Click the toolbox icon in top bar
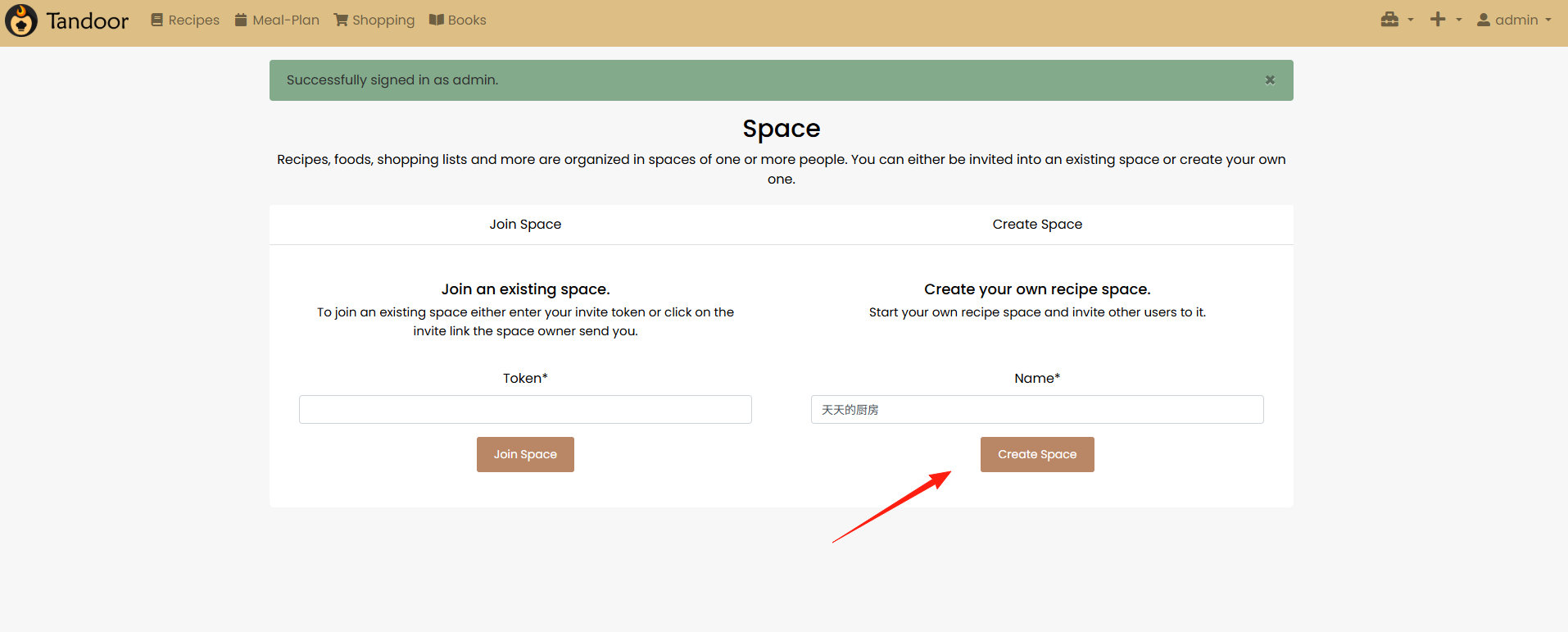This screenshot has height=632, width=1568. point(1389,20)
